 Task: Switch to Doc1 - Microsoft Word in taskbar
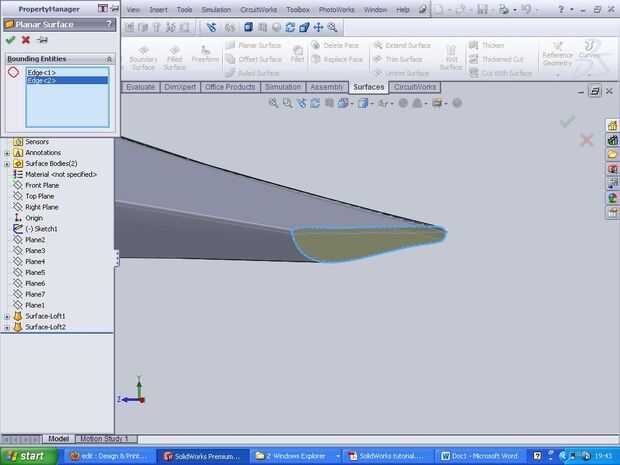(480, 456)
